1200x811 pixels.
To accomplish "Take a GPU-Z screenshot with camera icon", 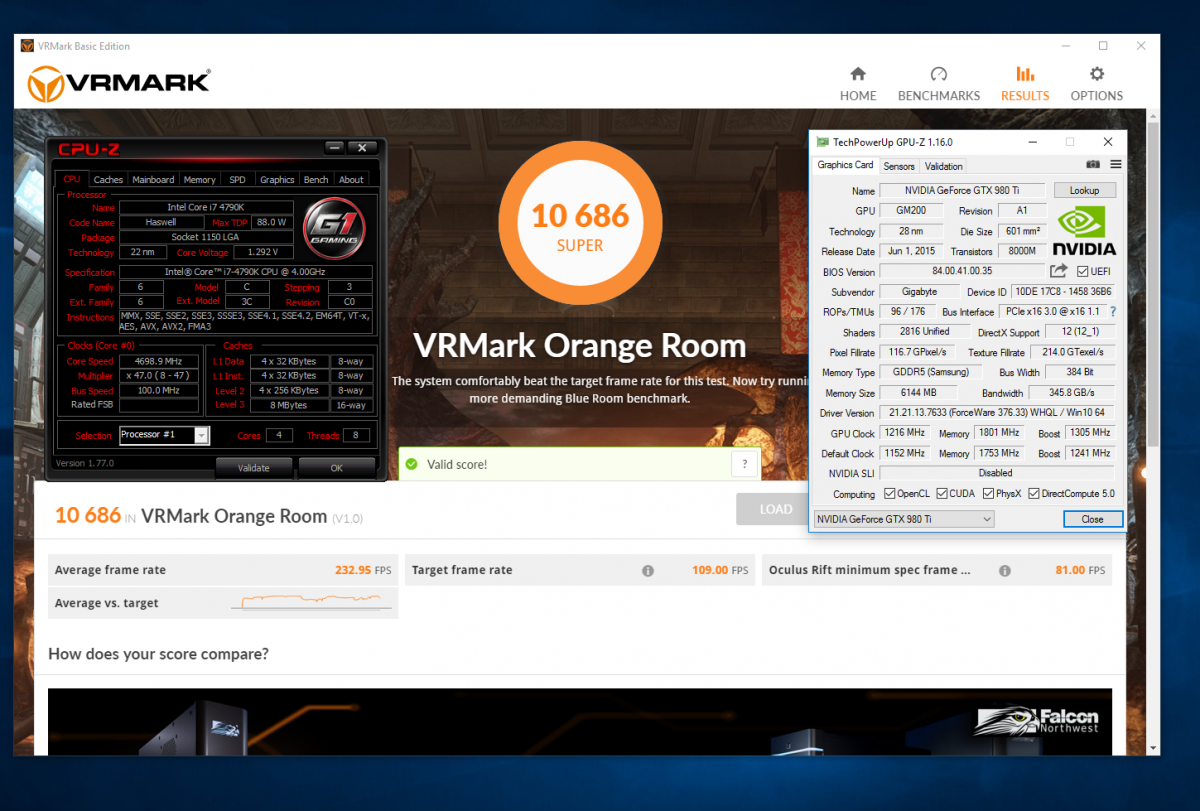I will point(1093,165).
